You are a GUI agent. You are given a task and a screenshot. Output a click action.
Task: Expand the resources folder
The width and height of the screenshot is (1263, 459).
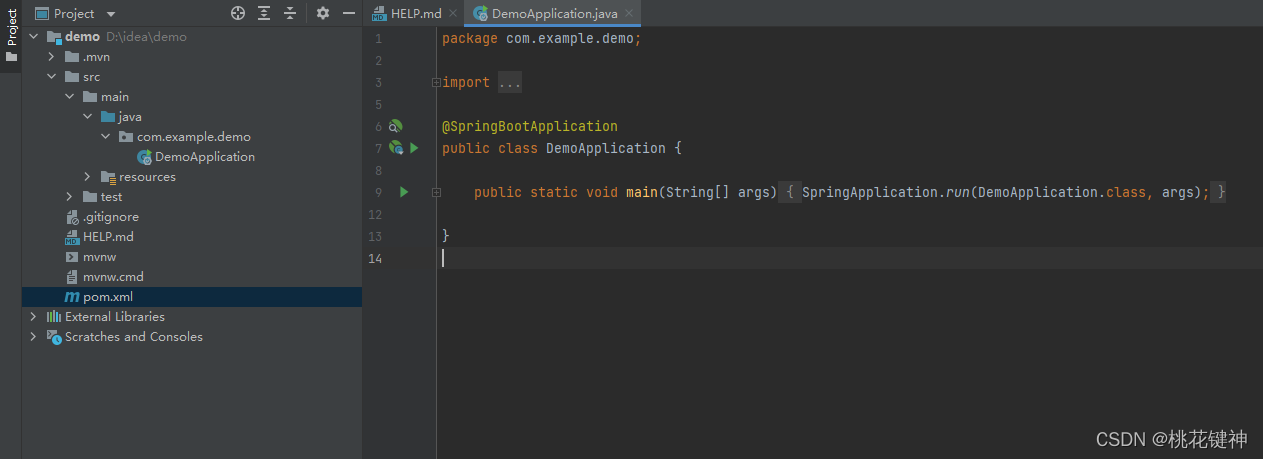87,177
